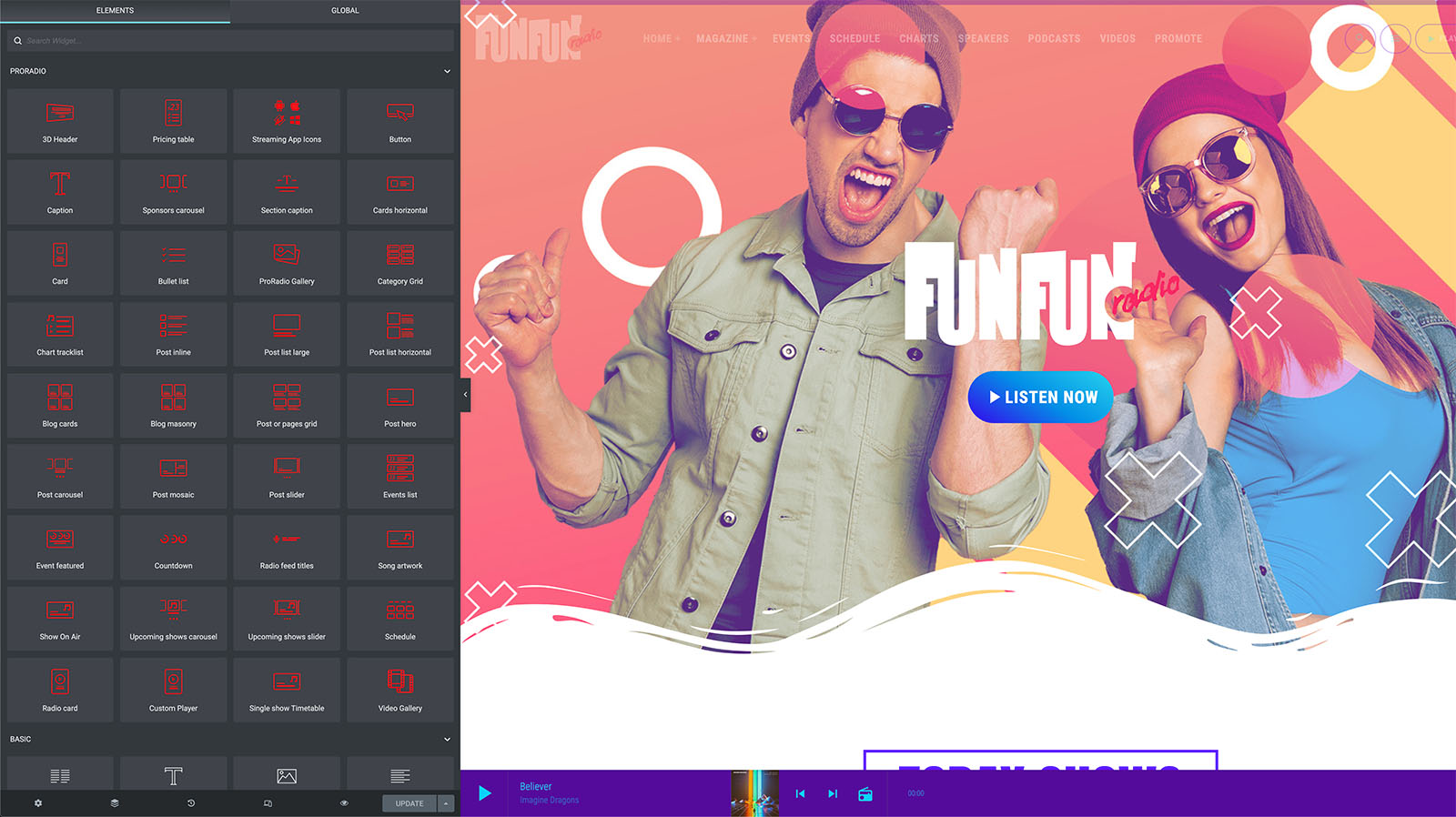Click the Video Gallery widget
Viewport: 1456px width, 817px height.
coord(400,690)
